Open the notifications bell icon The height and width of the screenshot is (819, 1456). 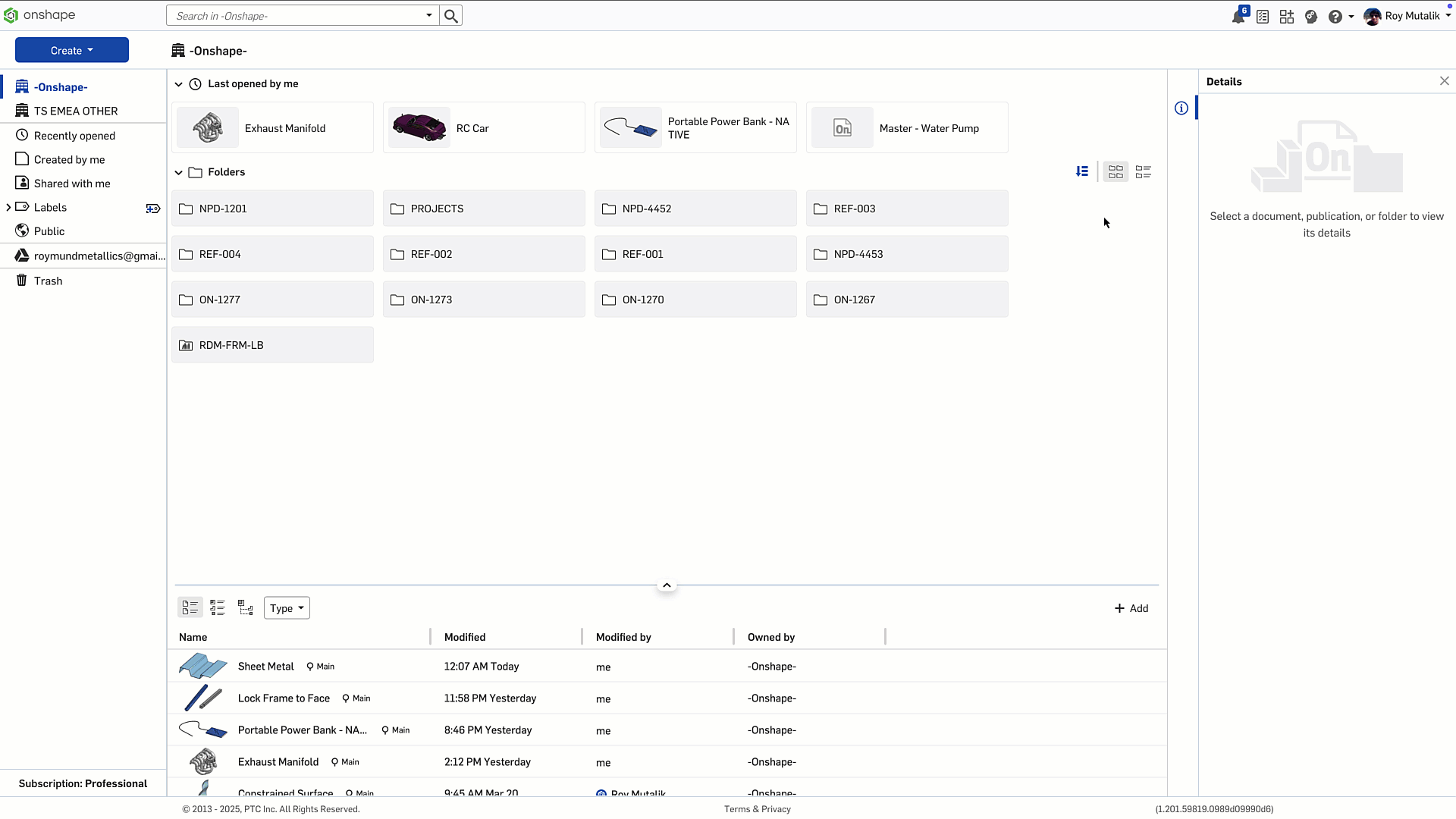coord(1238,17)
